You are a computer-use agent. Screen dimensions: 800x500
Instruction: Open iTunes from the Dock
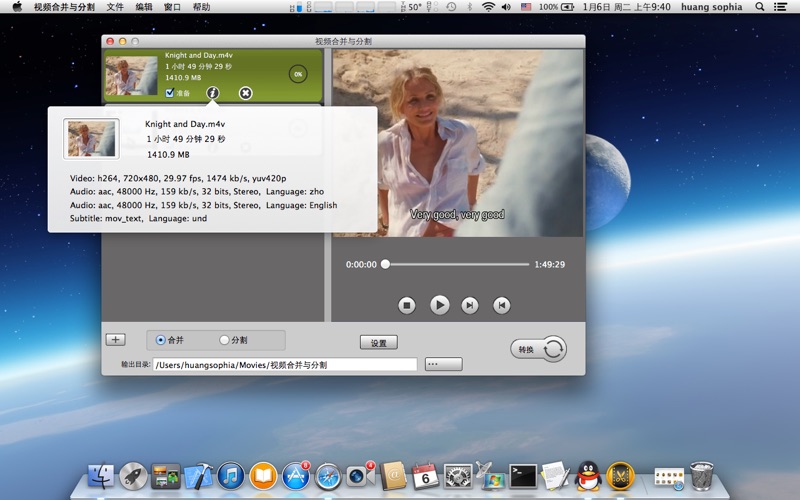231,477
